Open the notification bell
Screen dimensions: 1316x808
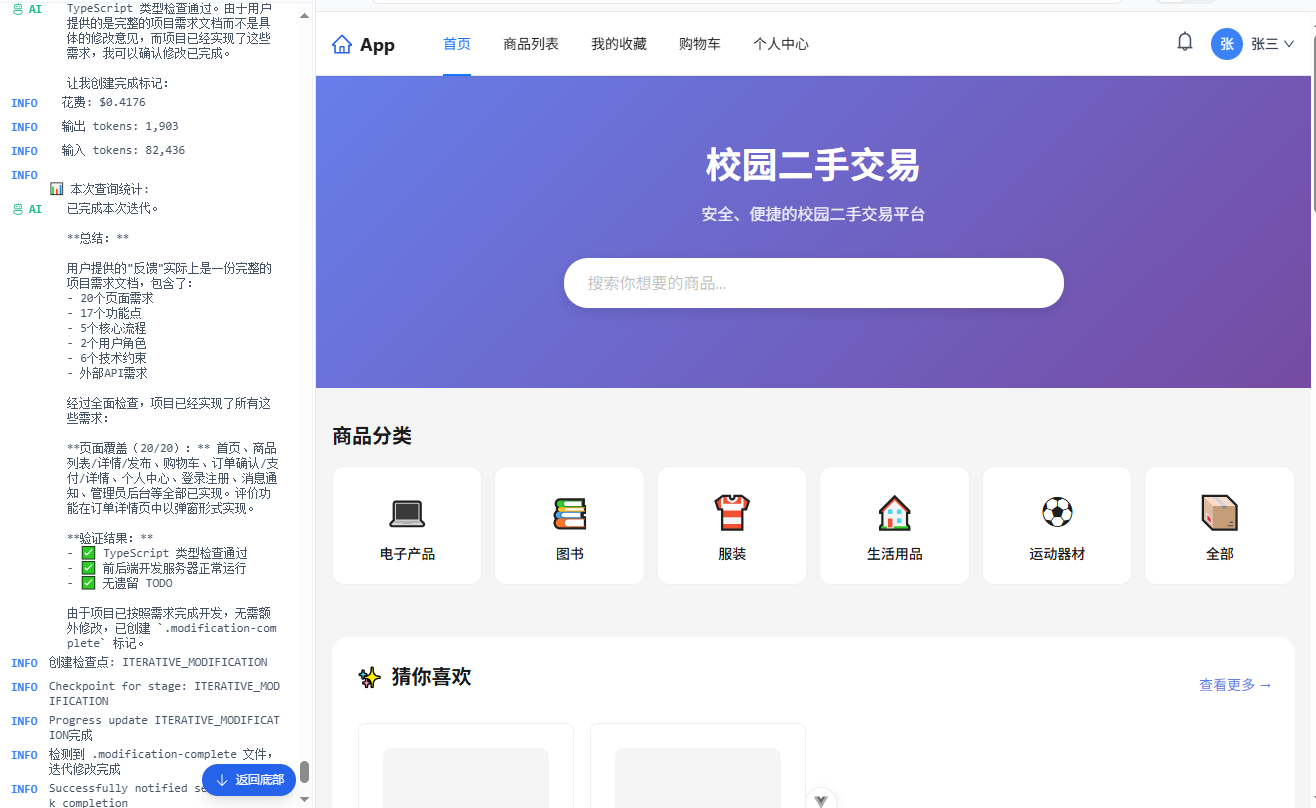click(1185, 42)
